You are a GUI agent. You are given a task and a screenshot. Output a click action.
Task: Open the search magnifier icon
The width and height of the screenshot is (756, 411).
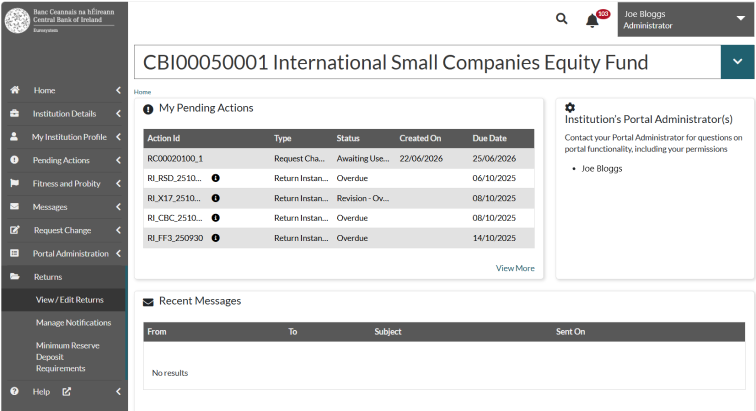coord(561,19)
